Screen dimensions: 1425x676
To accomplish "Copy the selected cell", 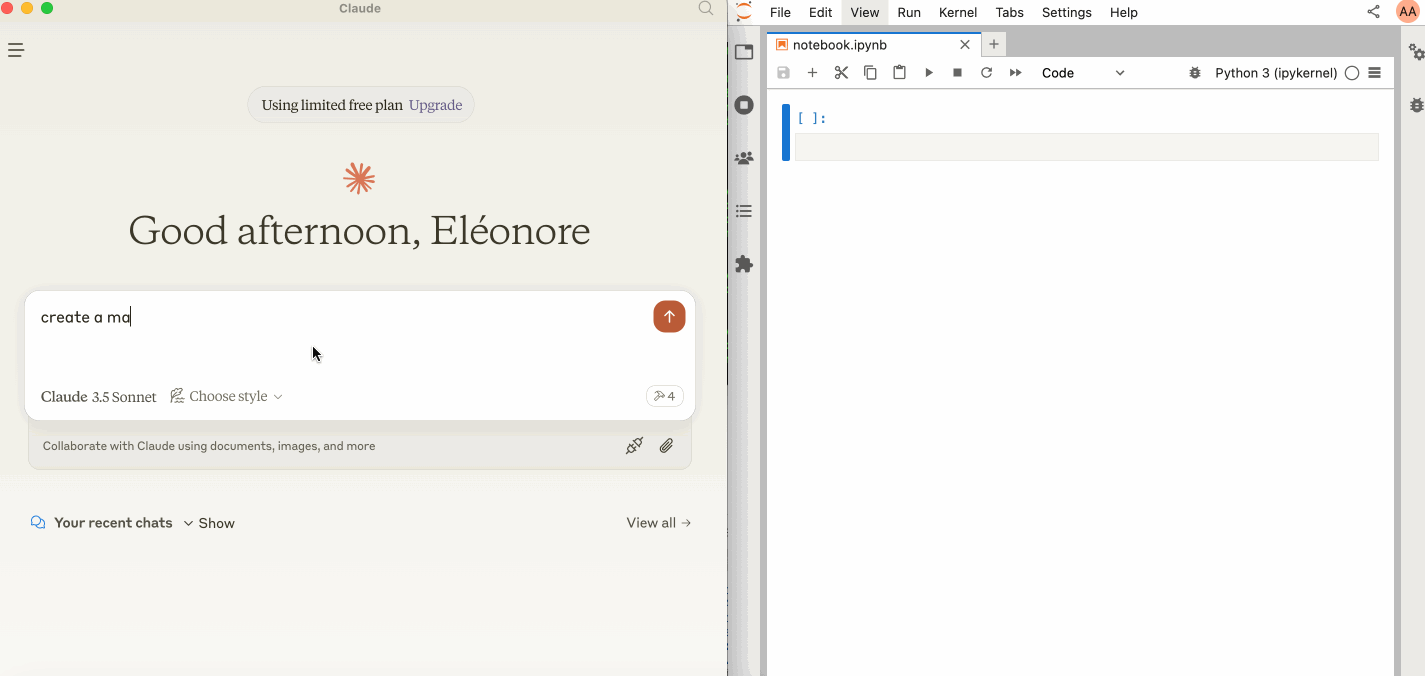I will (870, 73).
